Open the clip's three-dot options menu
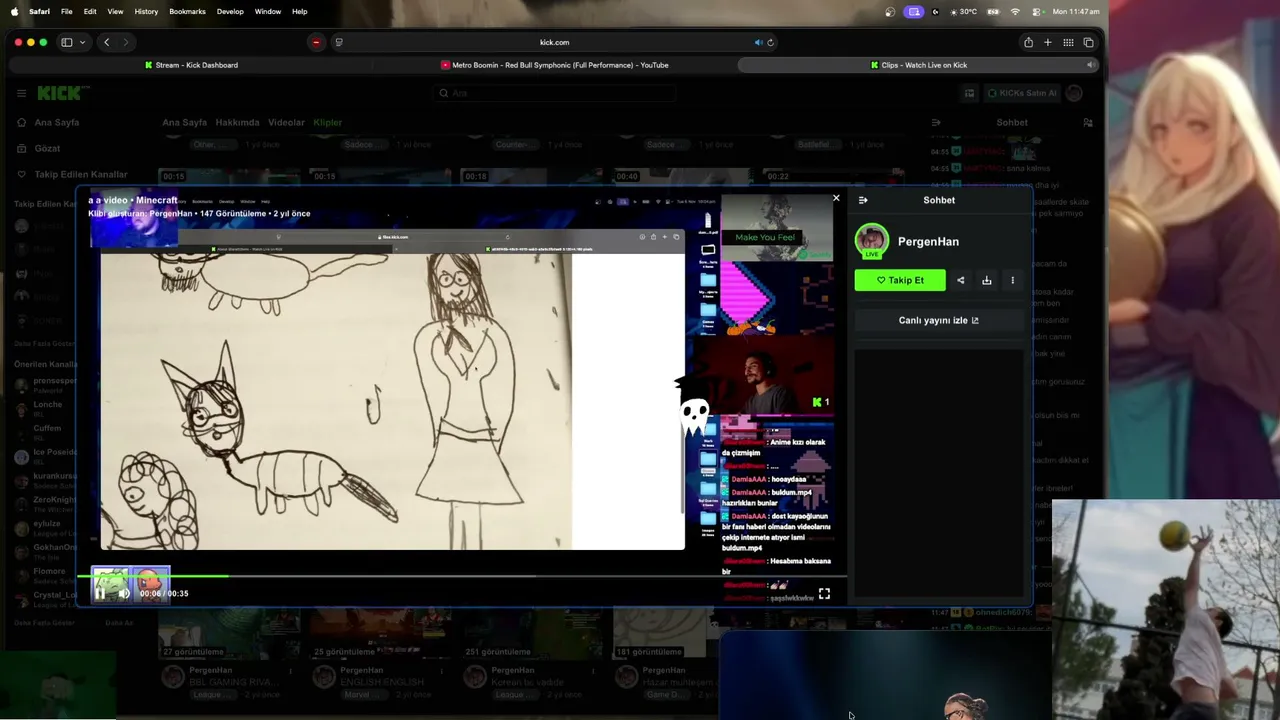This screenshot has height=720, width=1280. click(x=1012, y=280)
